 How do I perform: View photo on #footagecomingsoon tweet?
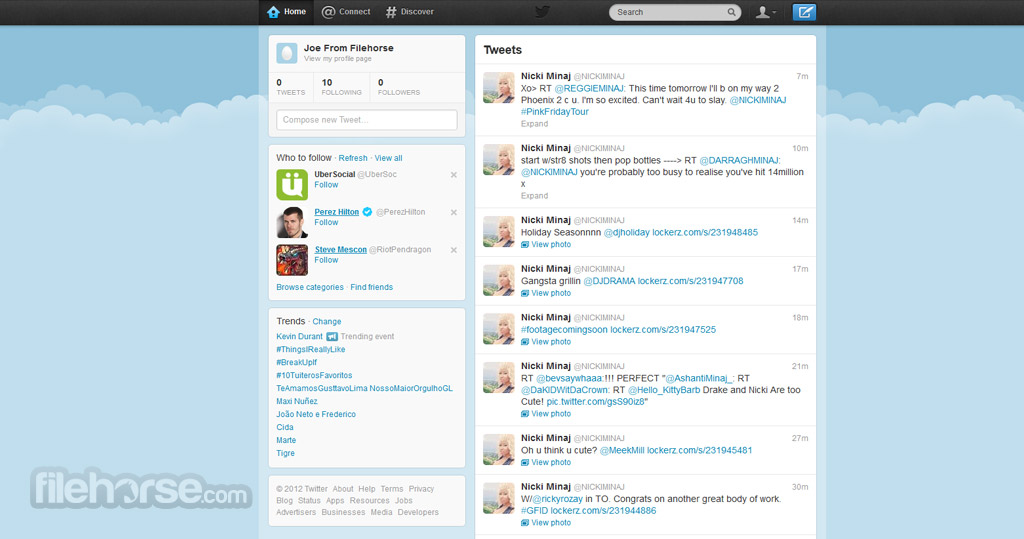(x=546, y=342)
